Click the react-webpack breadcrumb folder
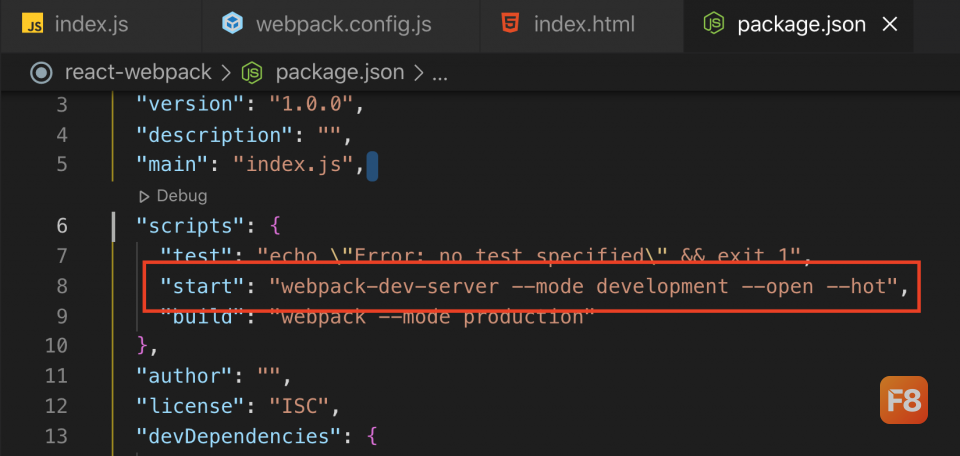 (x=138, y=73)
